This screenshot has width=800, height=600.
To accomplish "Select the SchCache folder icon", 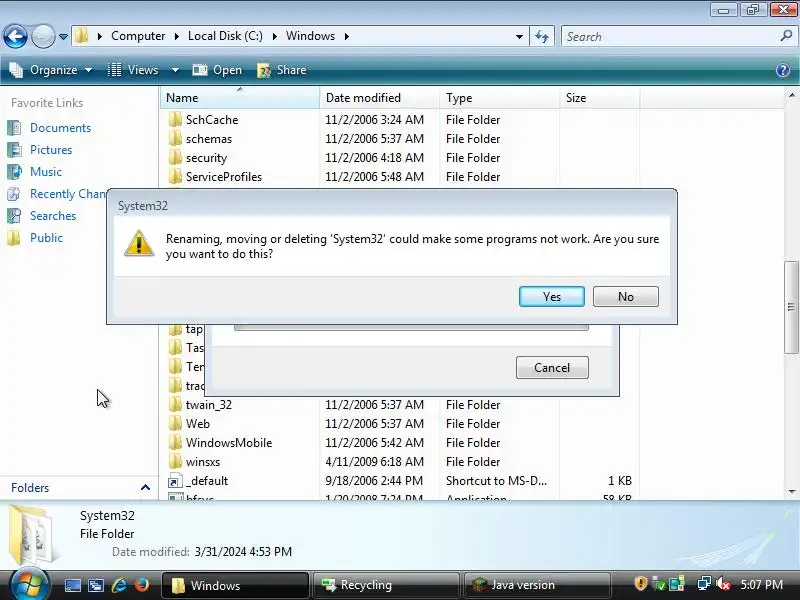I will click(175, 119).
